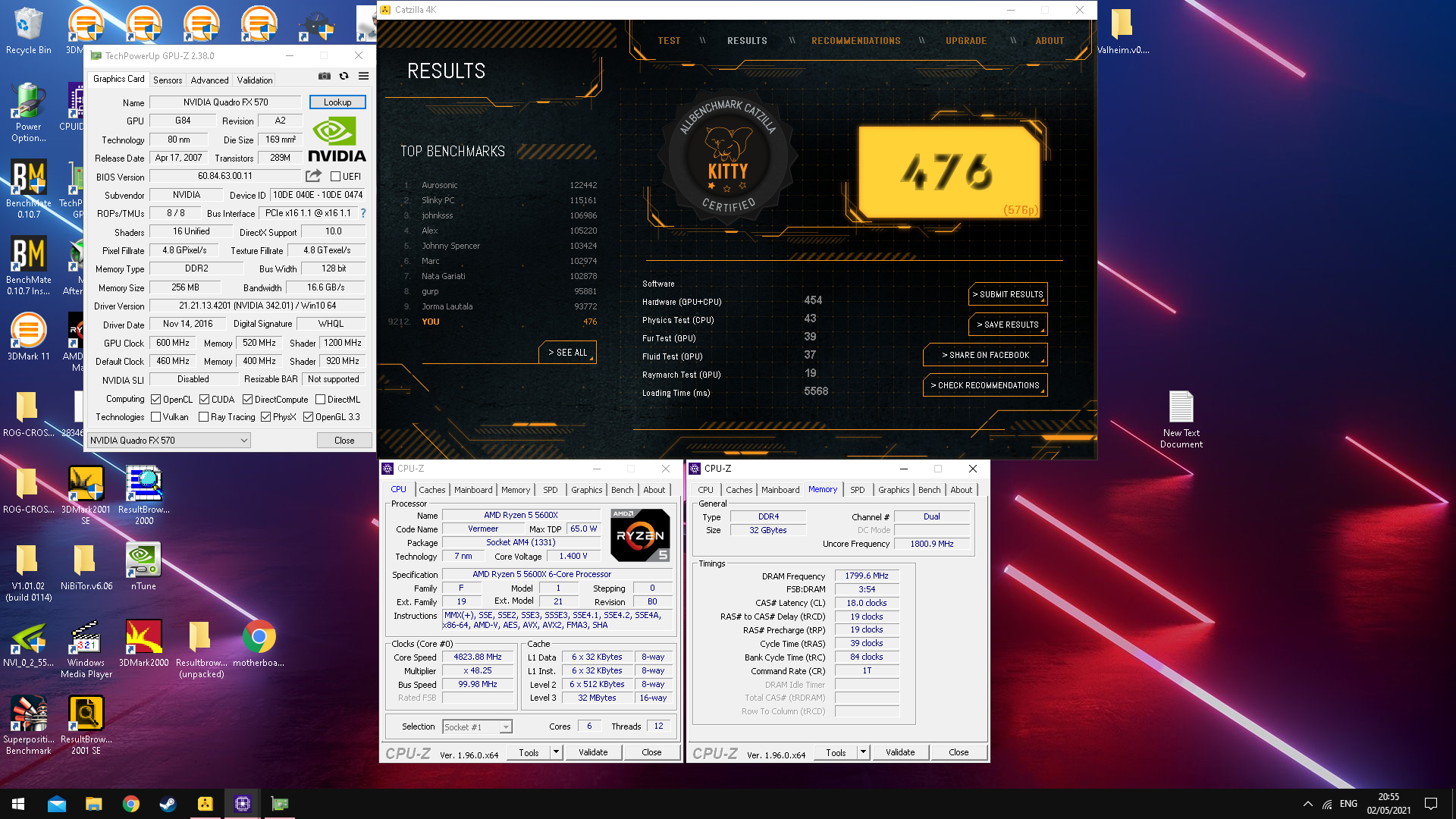Open the notification center icon
Viewport: 1456px width, 819px height.
point(1431,804)
